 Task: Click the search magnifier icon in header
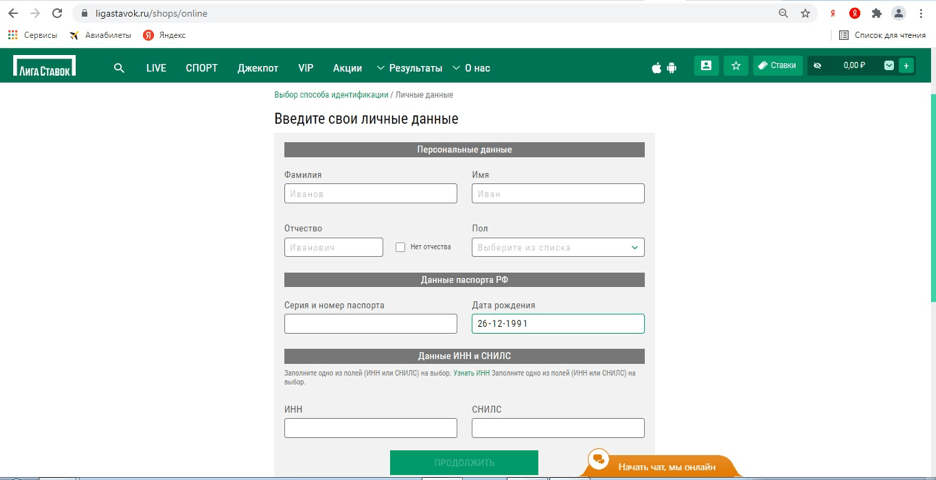point(119,68)
